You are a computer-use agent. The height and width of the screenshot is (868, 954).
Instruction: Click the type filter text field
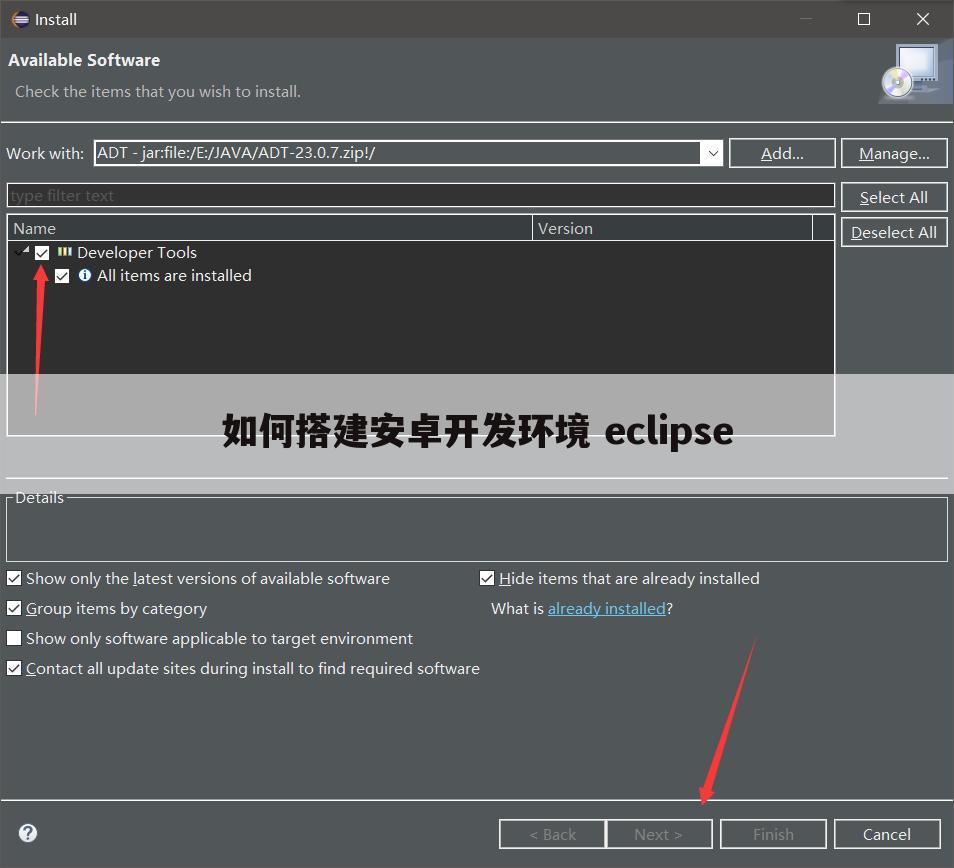(x=420, y=195)
